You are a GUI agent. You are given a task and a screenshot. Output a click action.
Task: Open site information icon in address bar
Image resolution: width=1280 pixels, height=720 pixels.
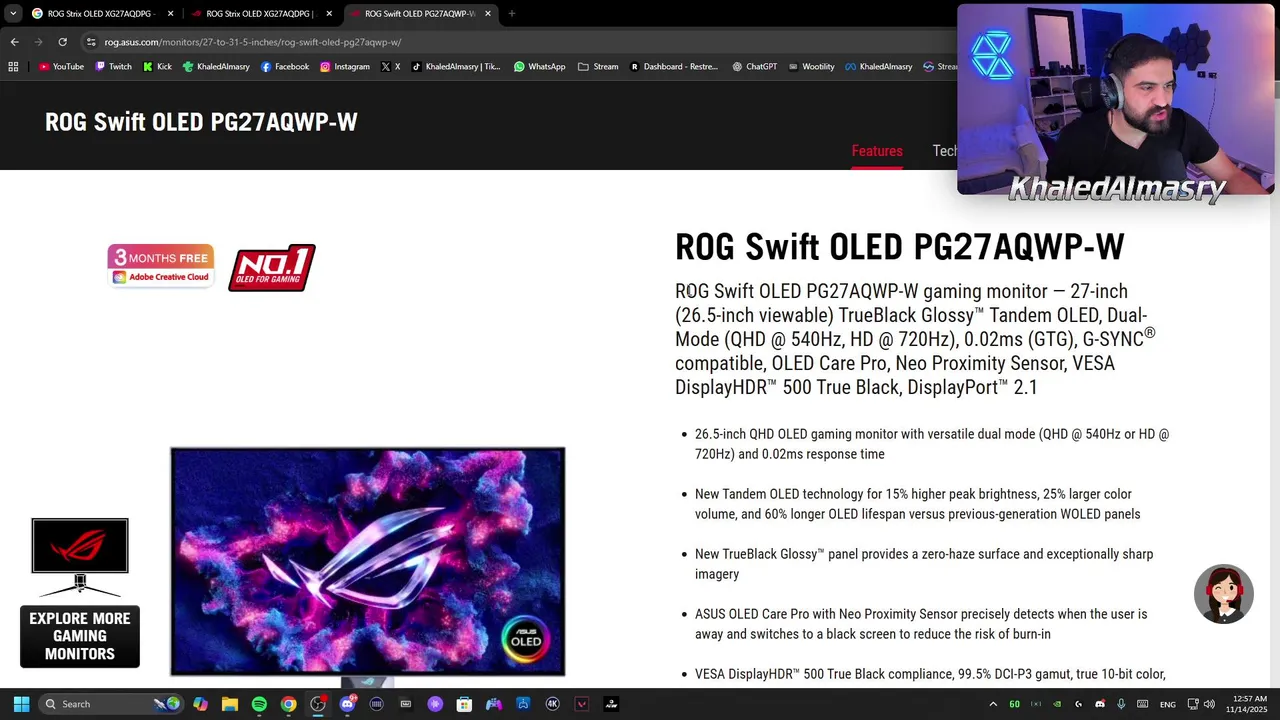tap(91, 42)
